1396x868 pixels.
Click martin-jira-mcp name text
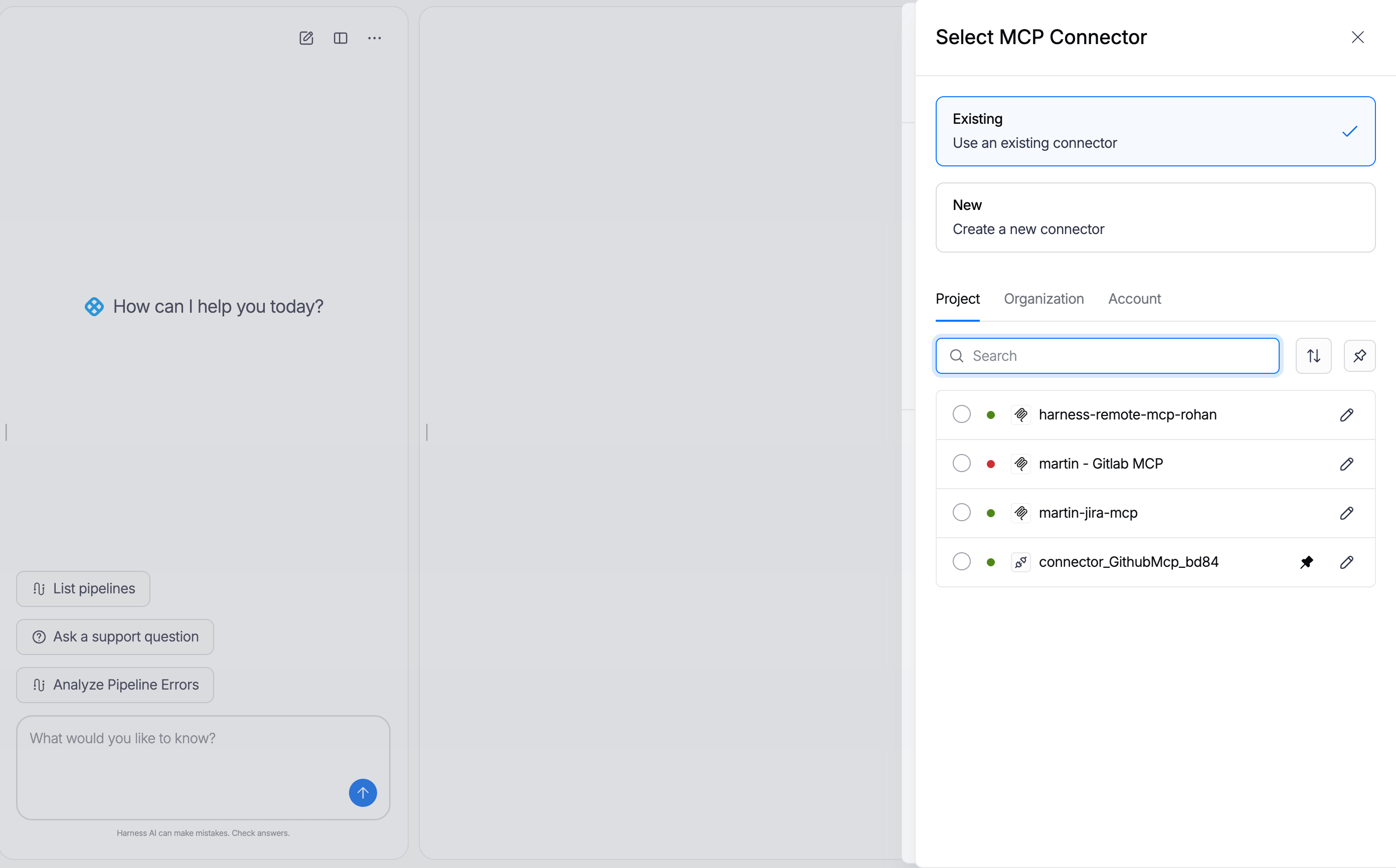click(1088, 513)
